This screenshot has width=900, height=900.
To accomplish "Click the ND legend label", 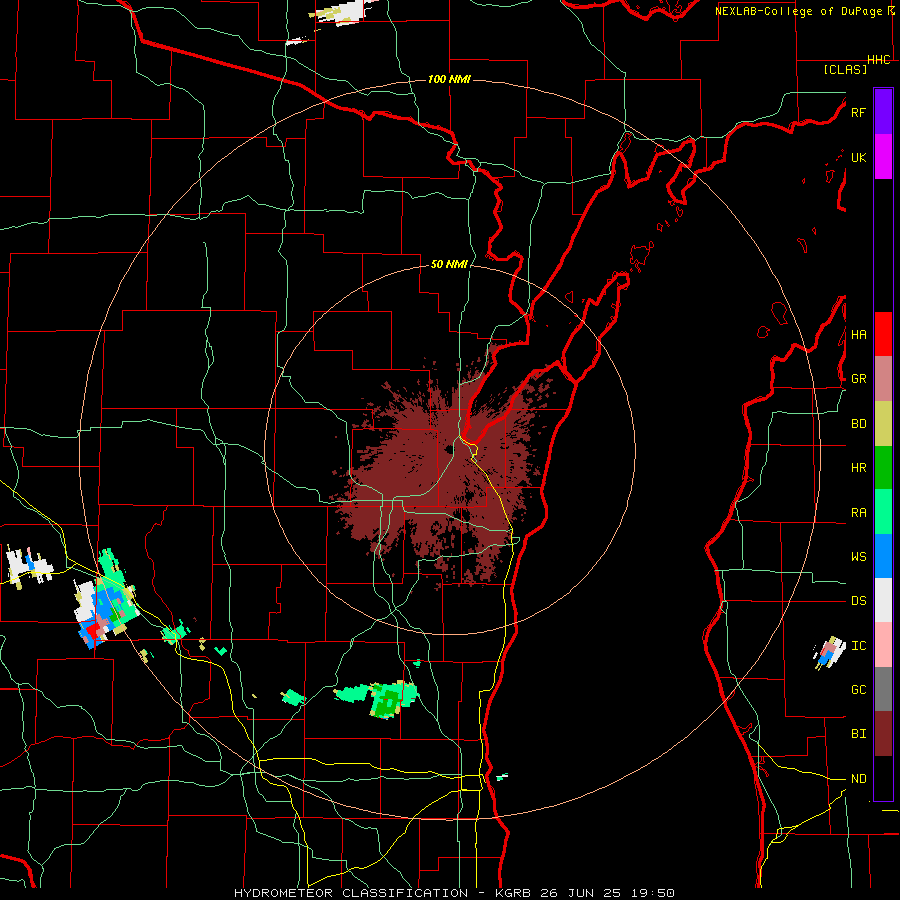I will [x=858, y=779].
